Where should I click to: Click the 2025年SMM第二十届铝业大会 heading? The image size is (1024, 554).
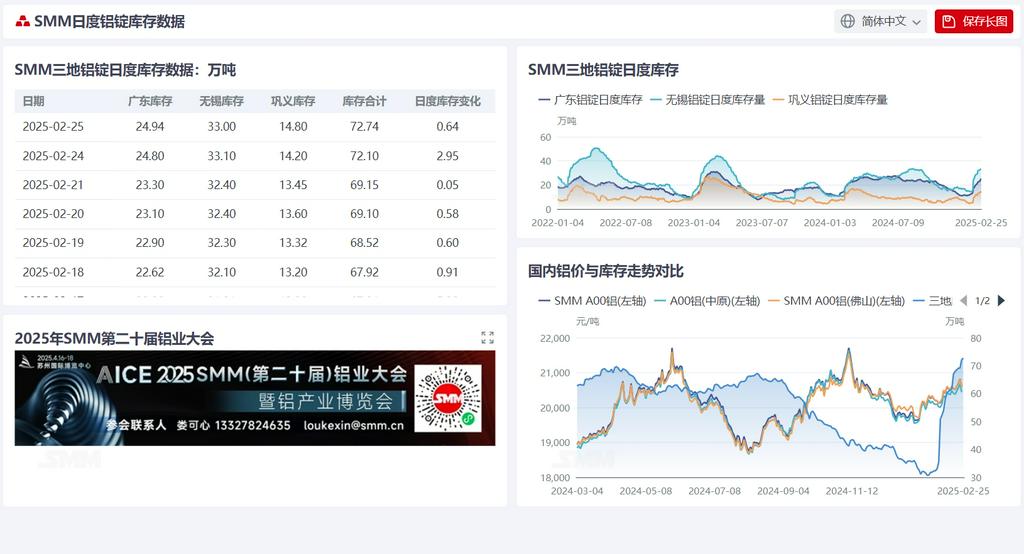(x=114, y=338)
